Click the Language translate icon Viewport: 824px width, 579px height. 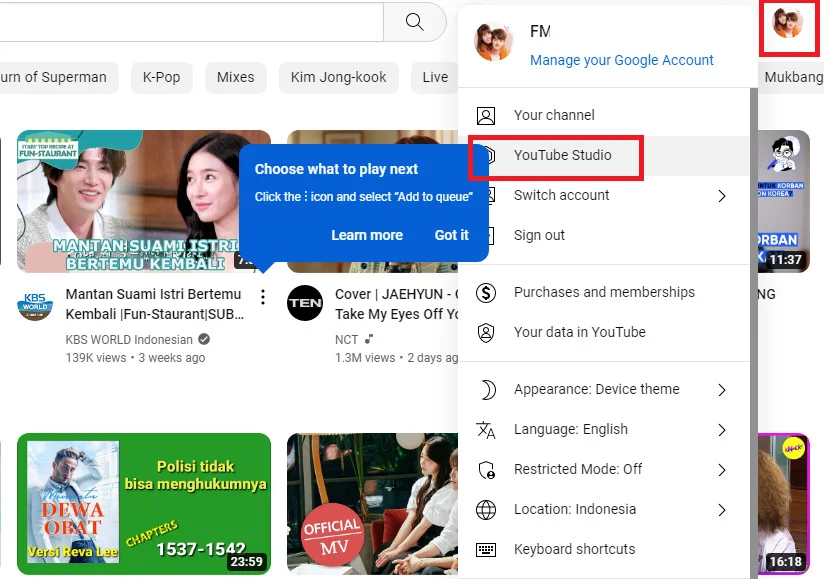pyautogui.click(x=486, y=430)
